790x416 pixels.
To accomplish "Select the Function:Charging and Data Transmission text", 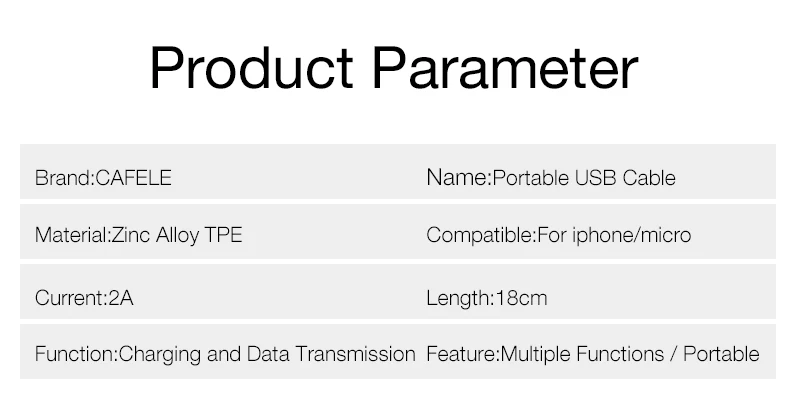I will coord(225,354).
